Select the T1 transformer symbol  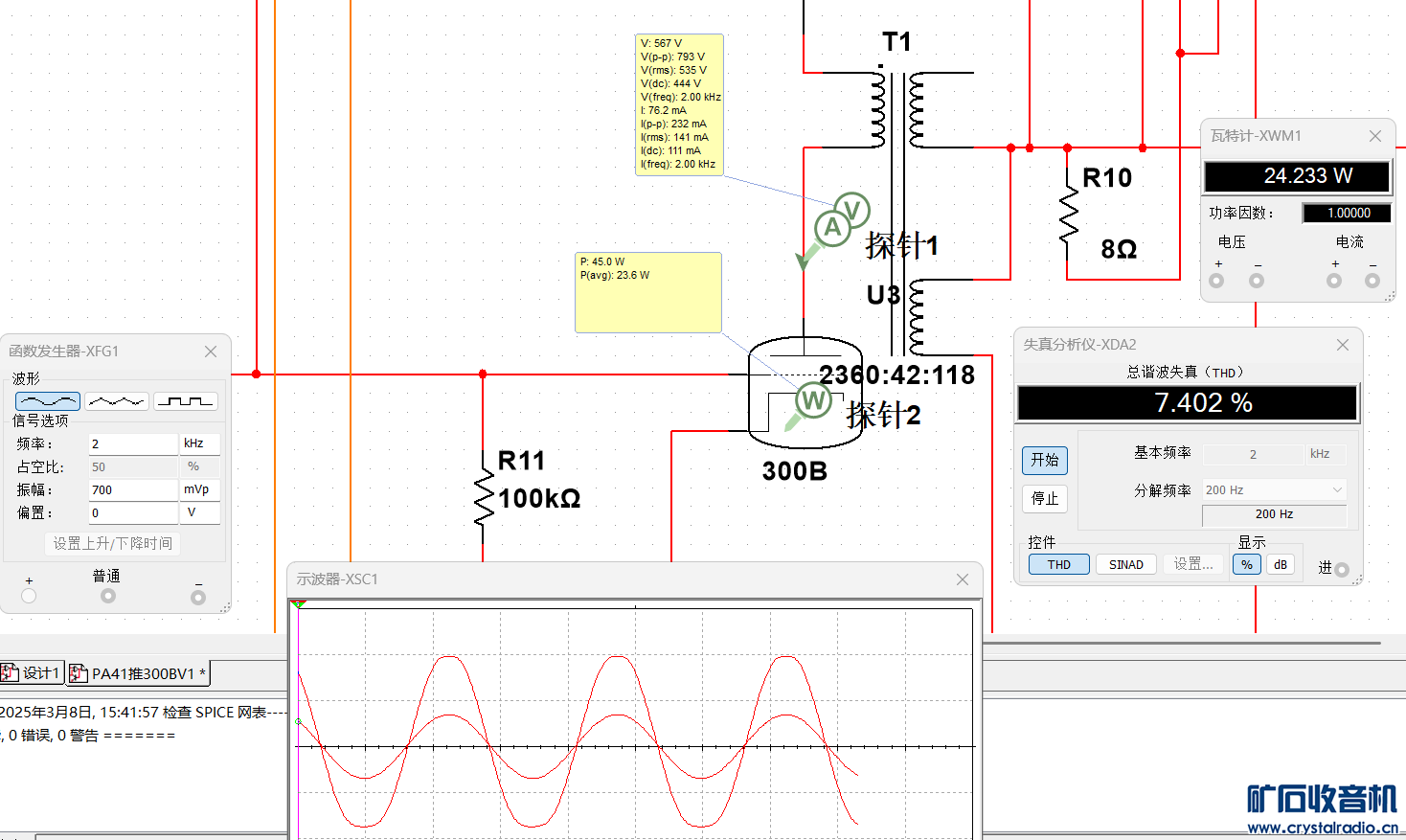[897, 110]
